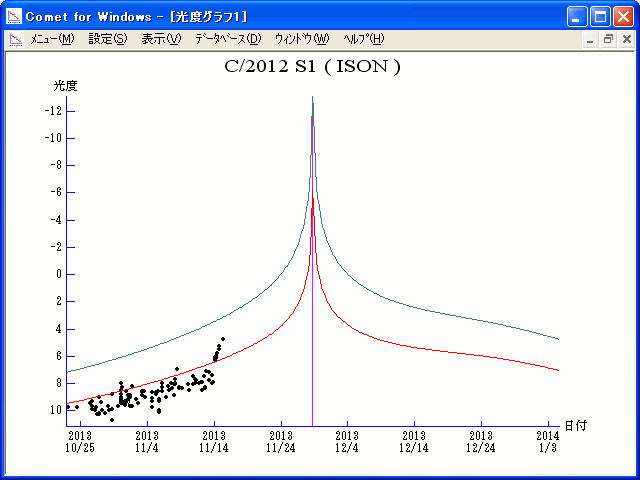The image size is (640, 480).
Task: Open the 表示(V) menu
Action: [x=161, y=39]
